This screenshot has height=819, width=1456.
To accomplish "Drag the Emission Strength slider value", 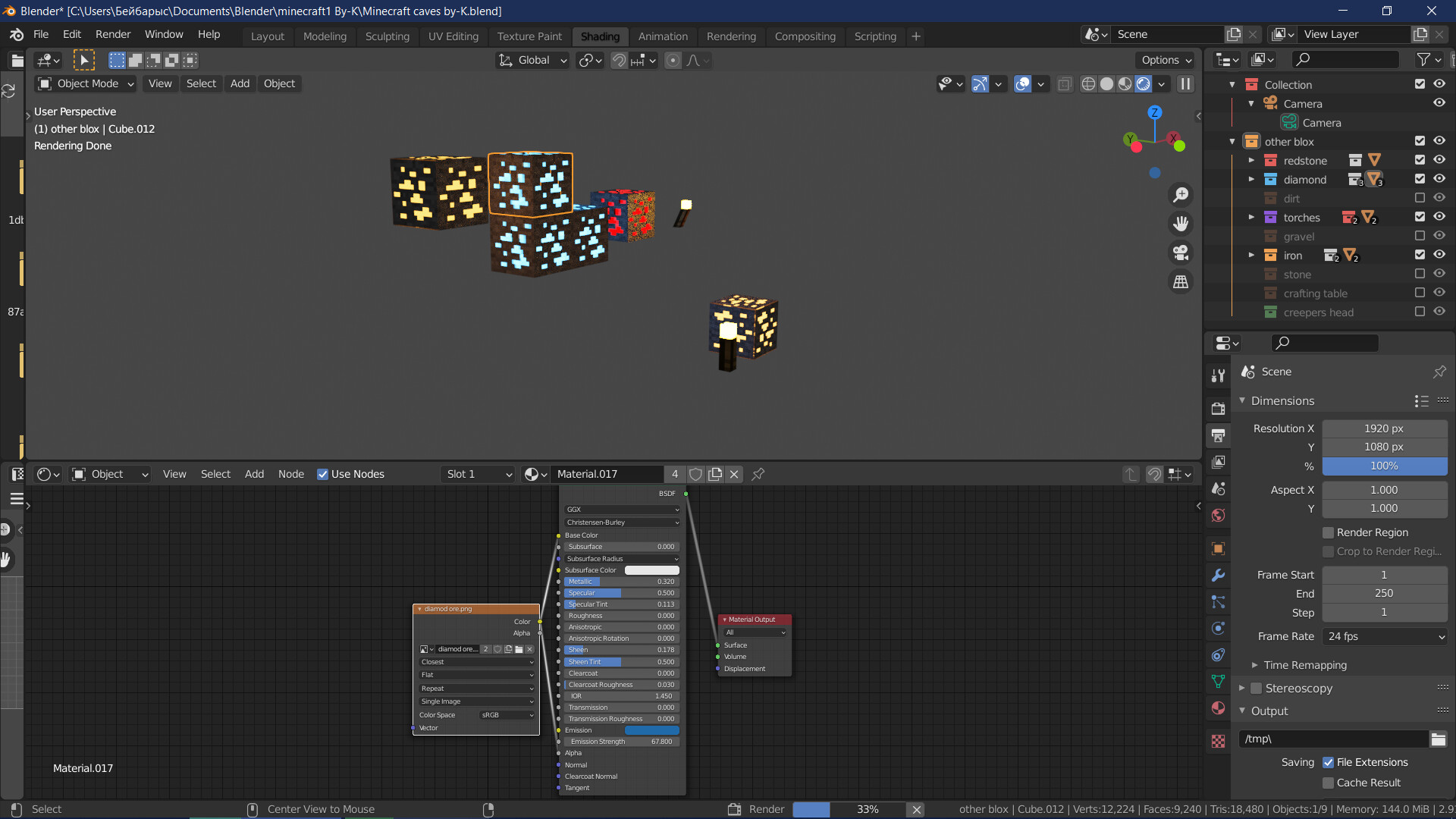I will (x=620, y=741).
